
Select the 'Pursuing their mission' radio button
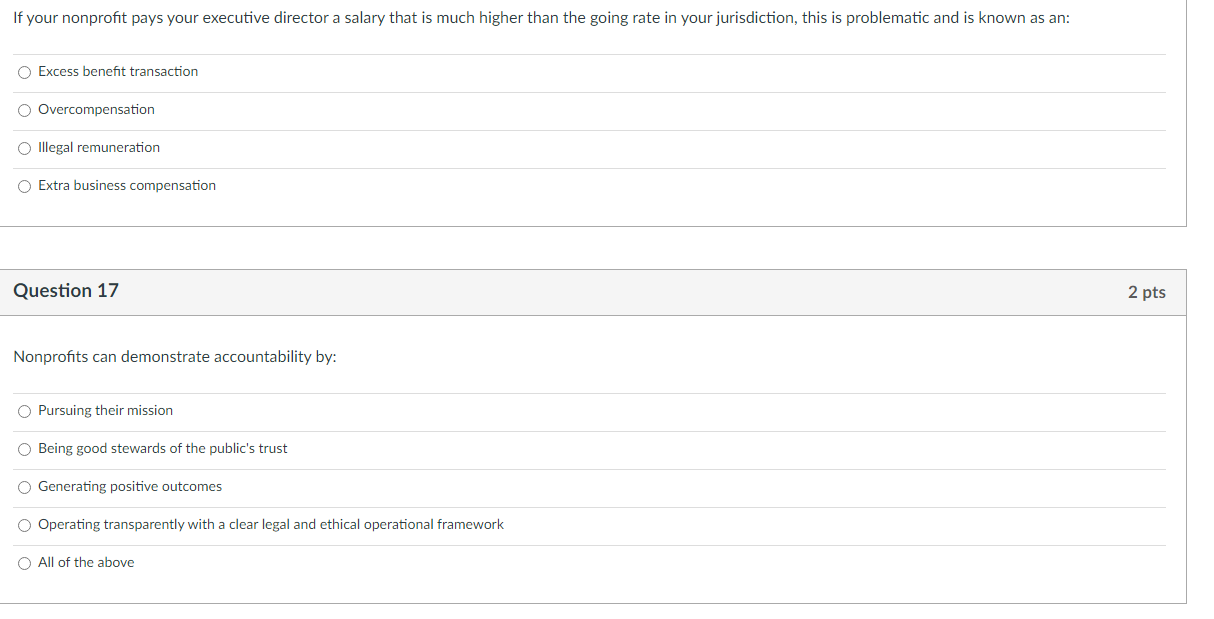(24, 411)
